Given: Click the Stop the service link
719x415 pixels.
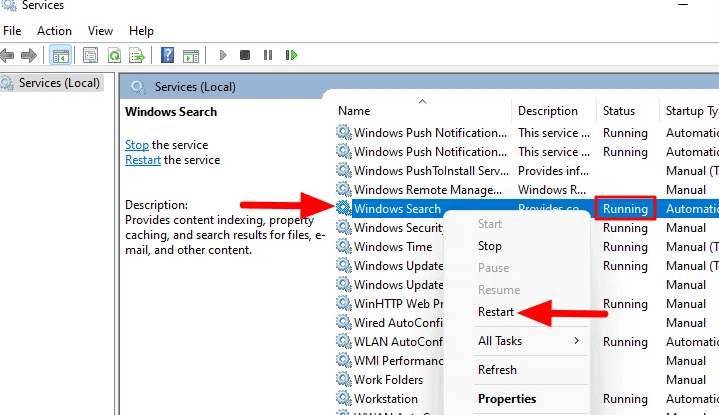Looking at the screenshot, I should pos(137,145).
